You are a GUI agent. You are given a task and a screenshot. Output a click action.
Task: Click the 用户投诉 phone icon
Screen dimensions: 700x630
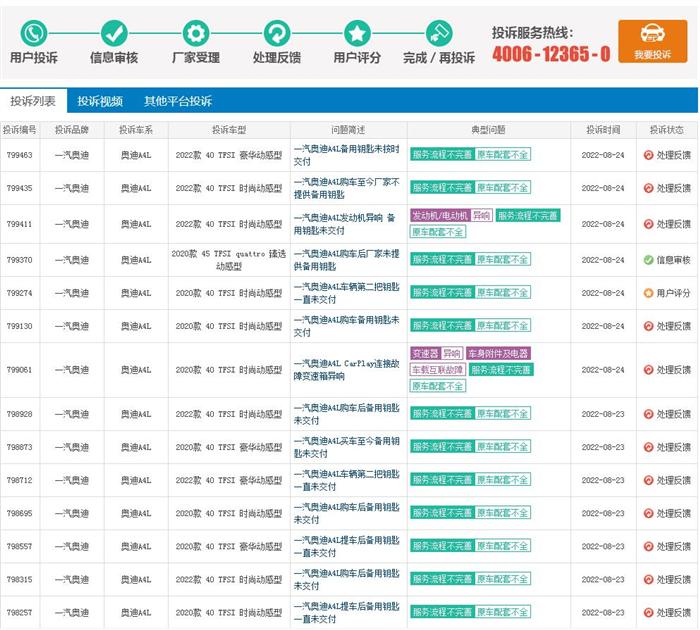[34, 33]
